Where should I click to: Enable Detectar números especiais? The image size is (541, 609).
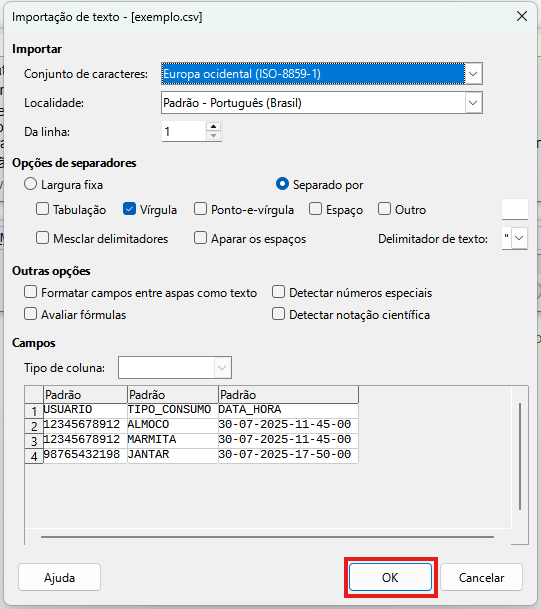278,292
